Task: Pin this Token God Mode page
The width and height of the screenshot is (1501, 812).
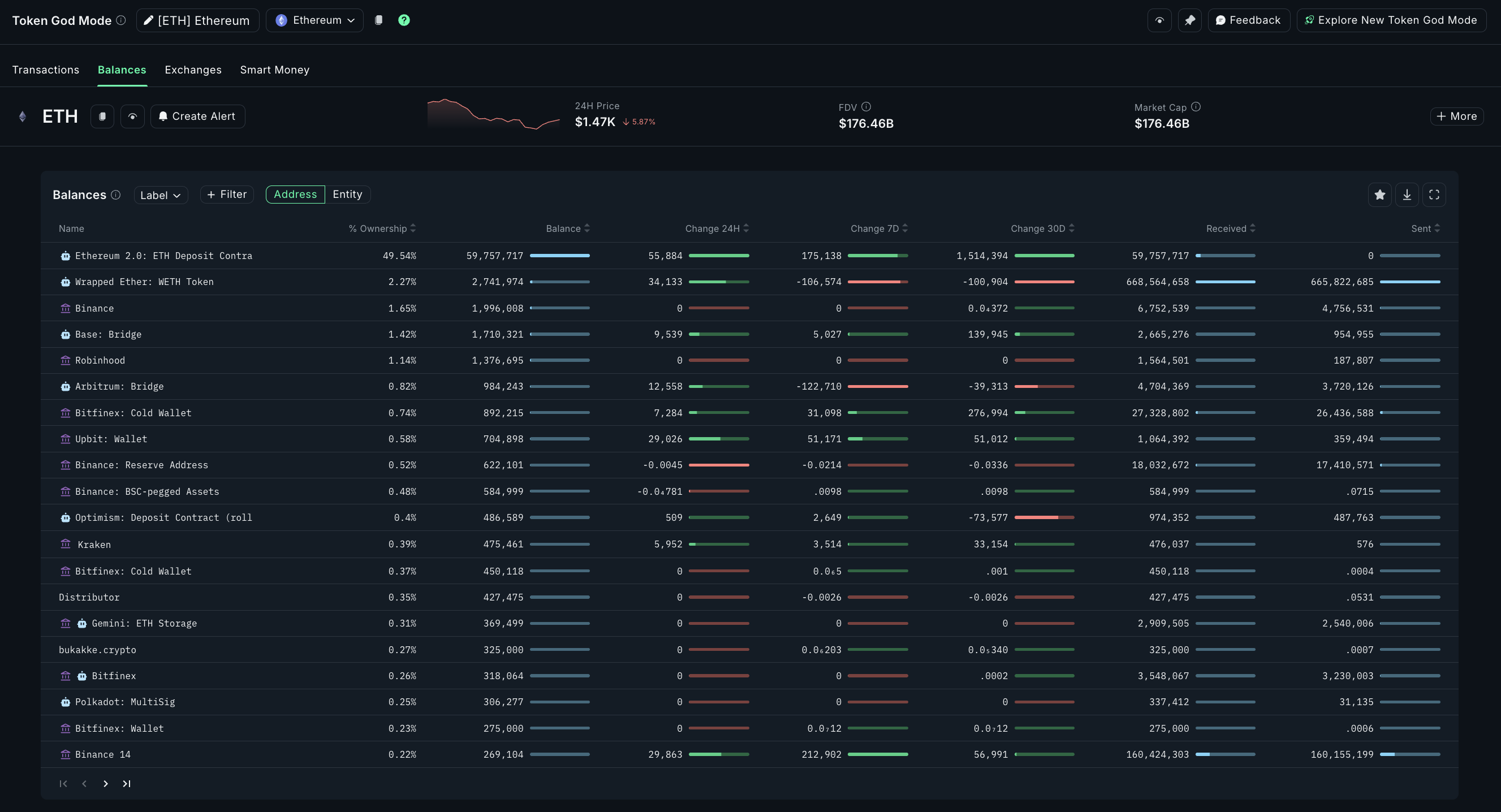Action: [x=1190, y=20]
